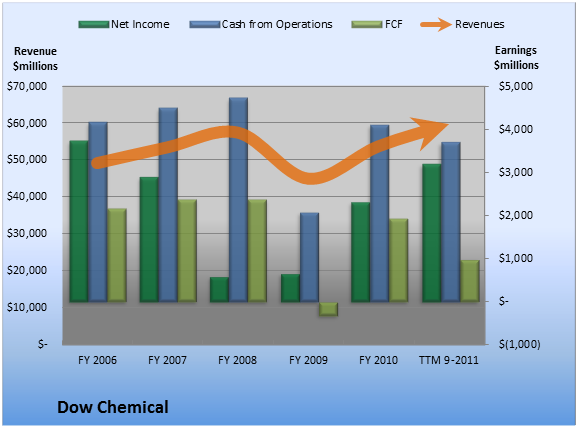Select the FY 2010 Cash from Operations bar
577x427 pixels.
click(380, 214)
